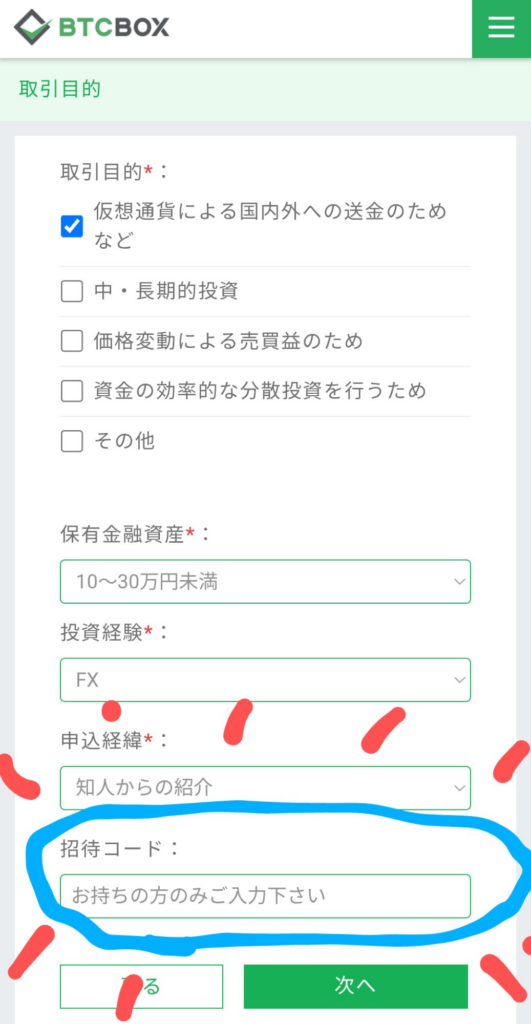Check the 中・長期的投資 checkbox

[x=71, y=291]
